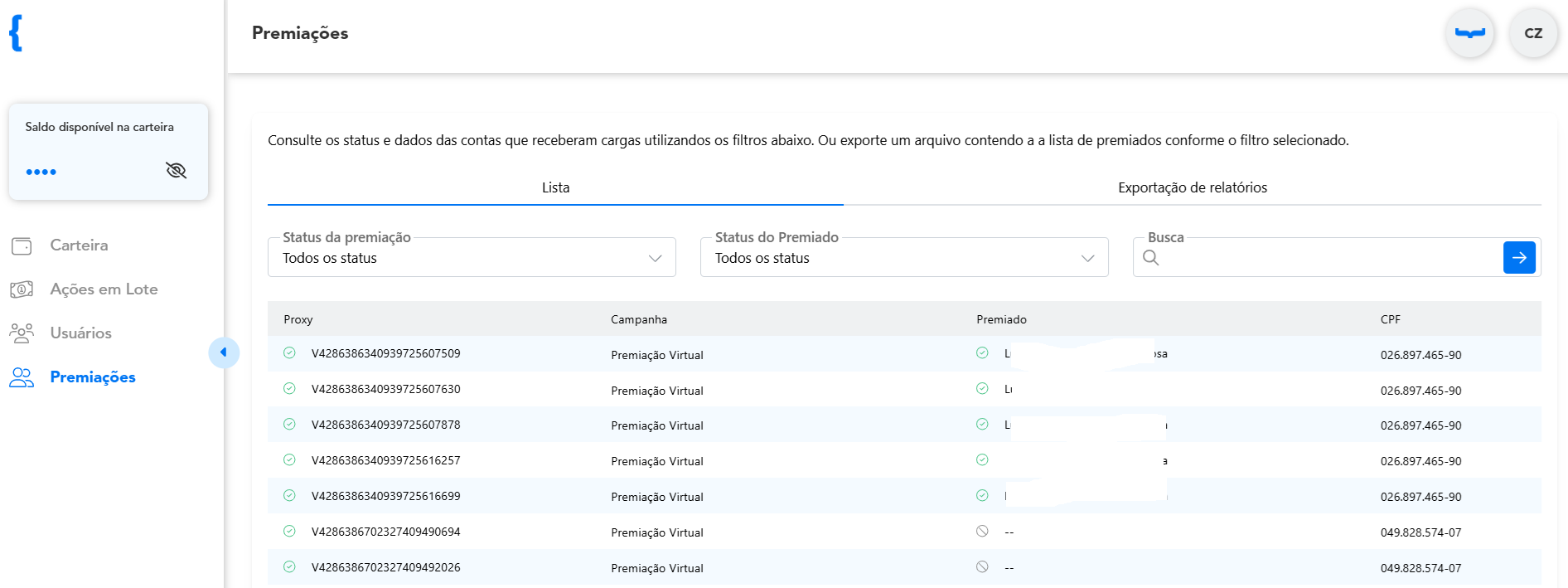Select proxy V4286386340939725616257
Image resolution: width=1568 pixels, height=588 pixels.
(x=385, y=461)
